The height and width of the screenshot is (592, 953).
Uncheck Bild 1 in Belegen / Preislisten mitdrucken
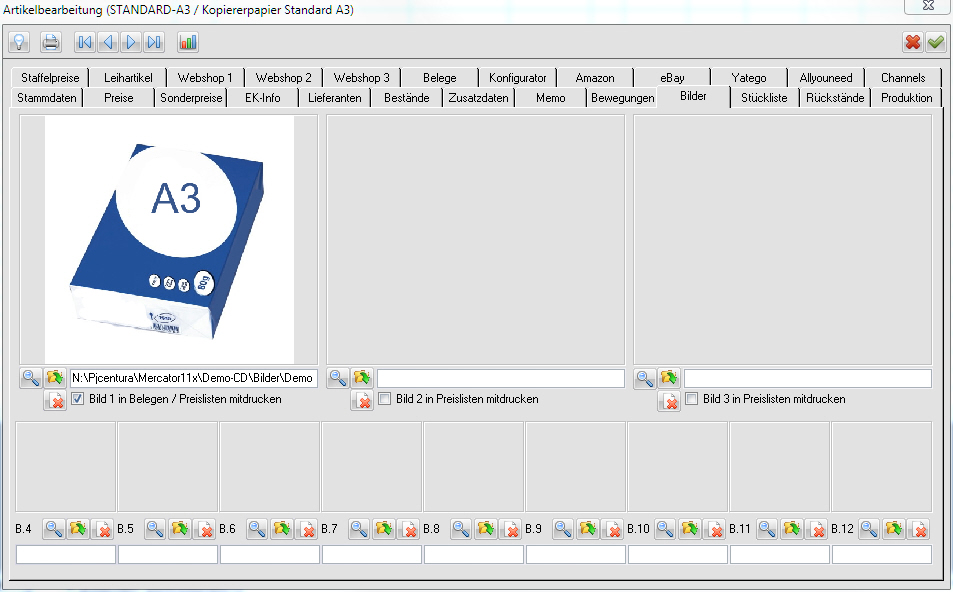[x=78, y=399]
